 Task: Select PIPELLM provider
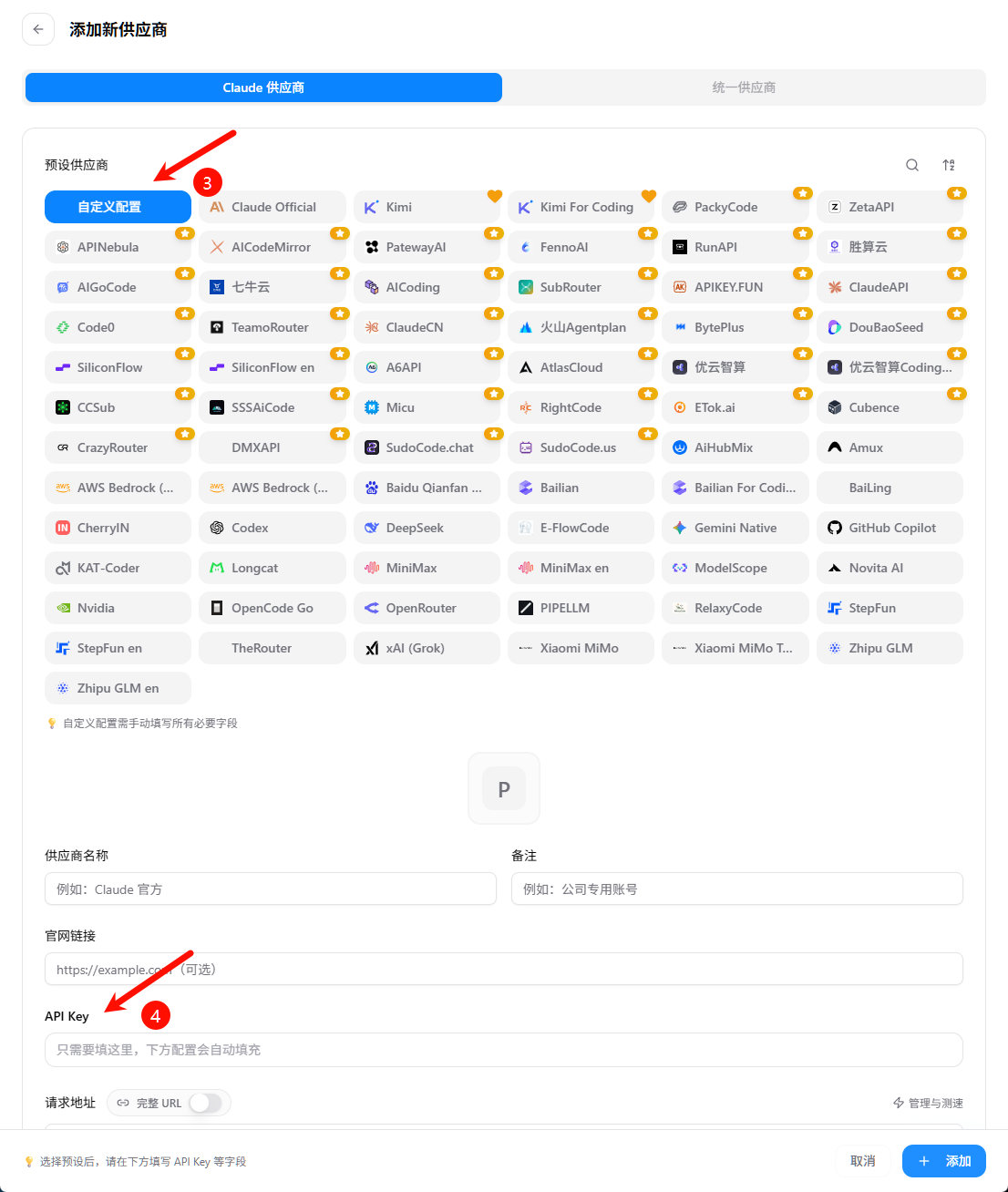click(x=581, y=608)
